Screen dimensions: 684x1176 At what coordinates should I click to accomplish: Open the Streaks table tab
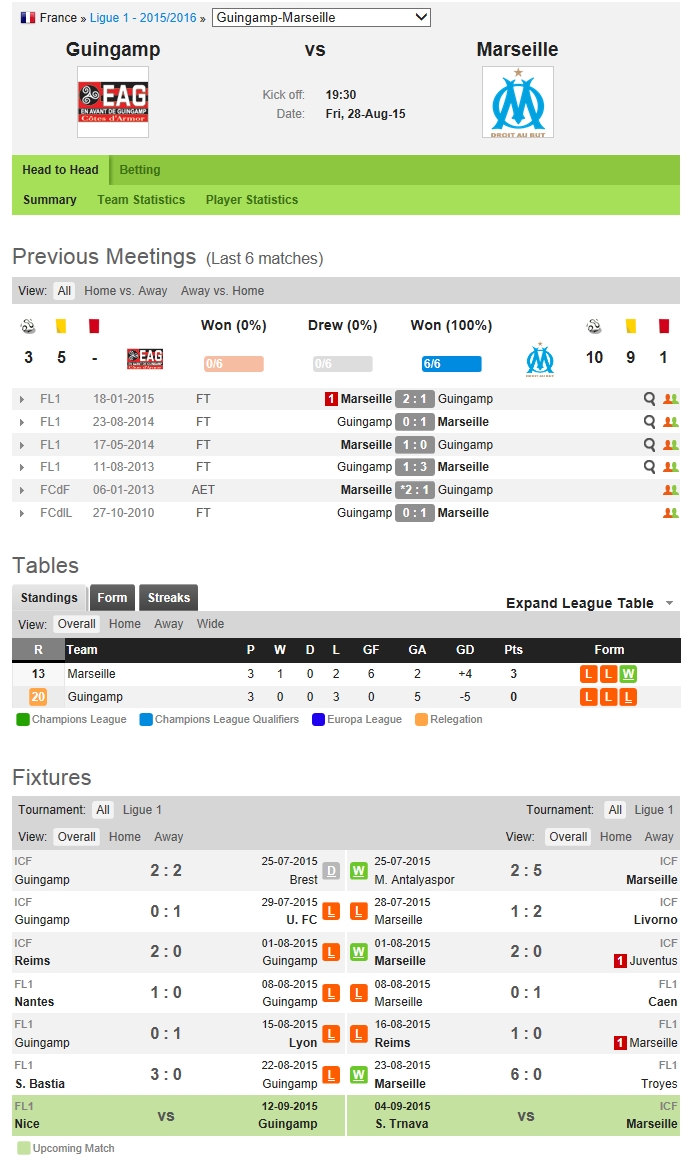[168, 598]
